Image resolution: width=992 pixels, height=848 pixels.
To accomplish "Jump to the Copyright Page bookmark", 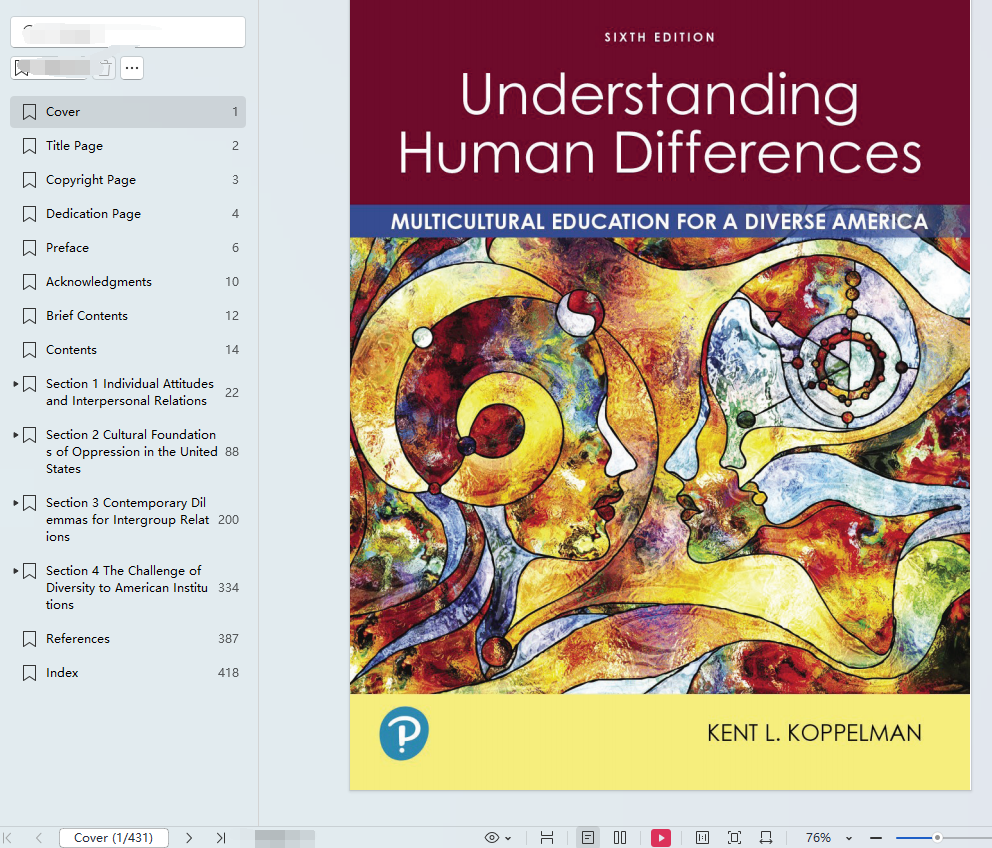I will [128, 180].
